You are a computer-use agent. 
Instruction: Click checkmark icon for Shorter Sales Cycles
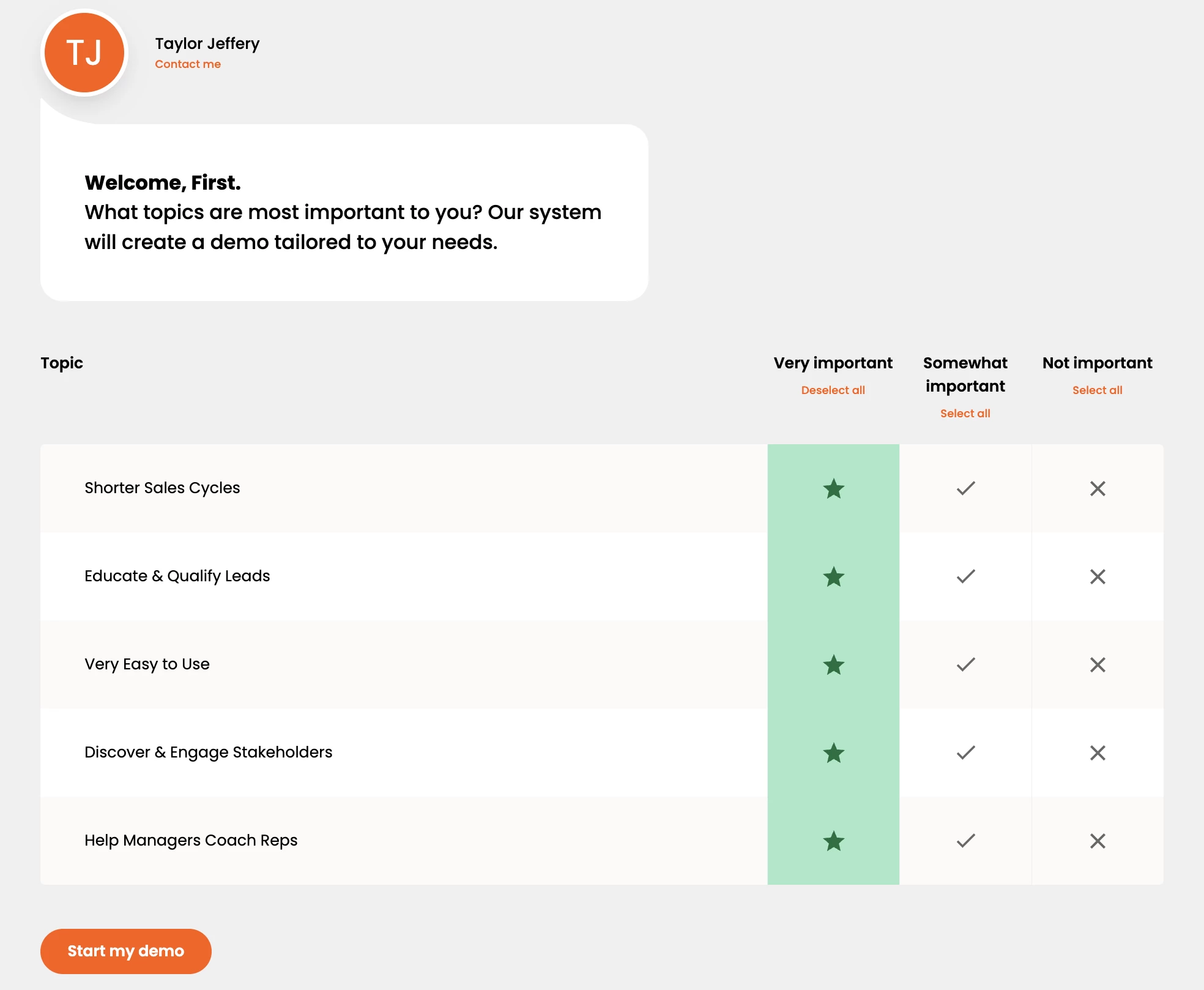[965, 488]
